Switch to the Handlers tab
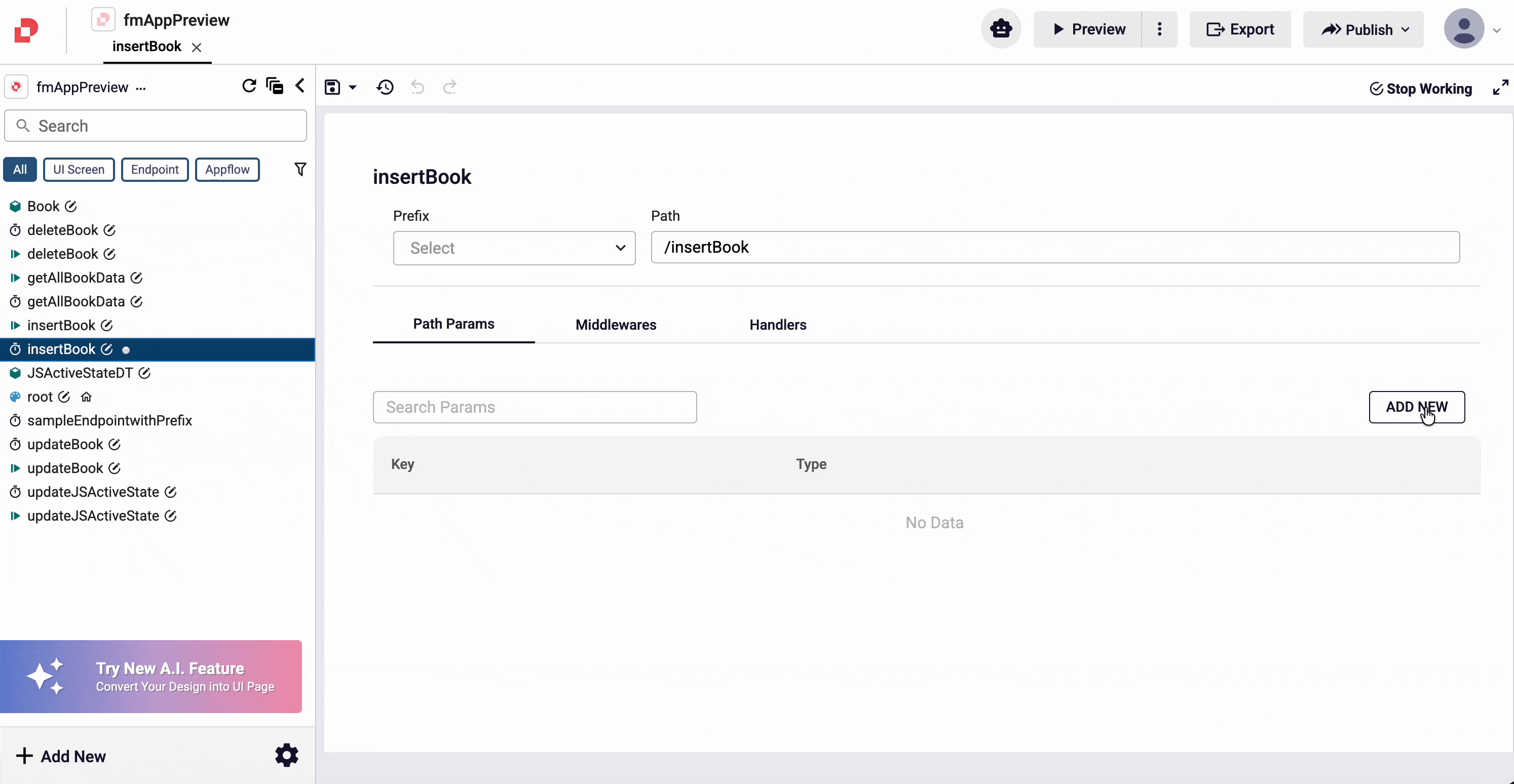 (778, 325)
